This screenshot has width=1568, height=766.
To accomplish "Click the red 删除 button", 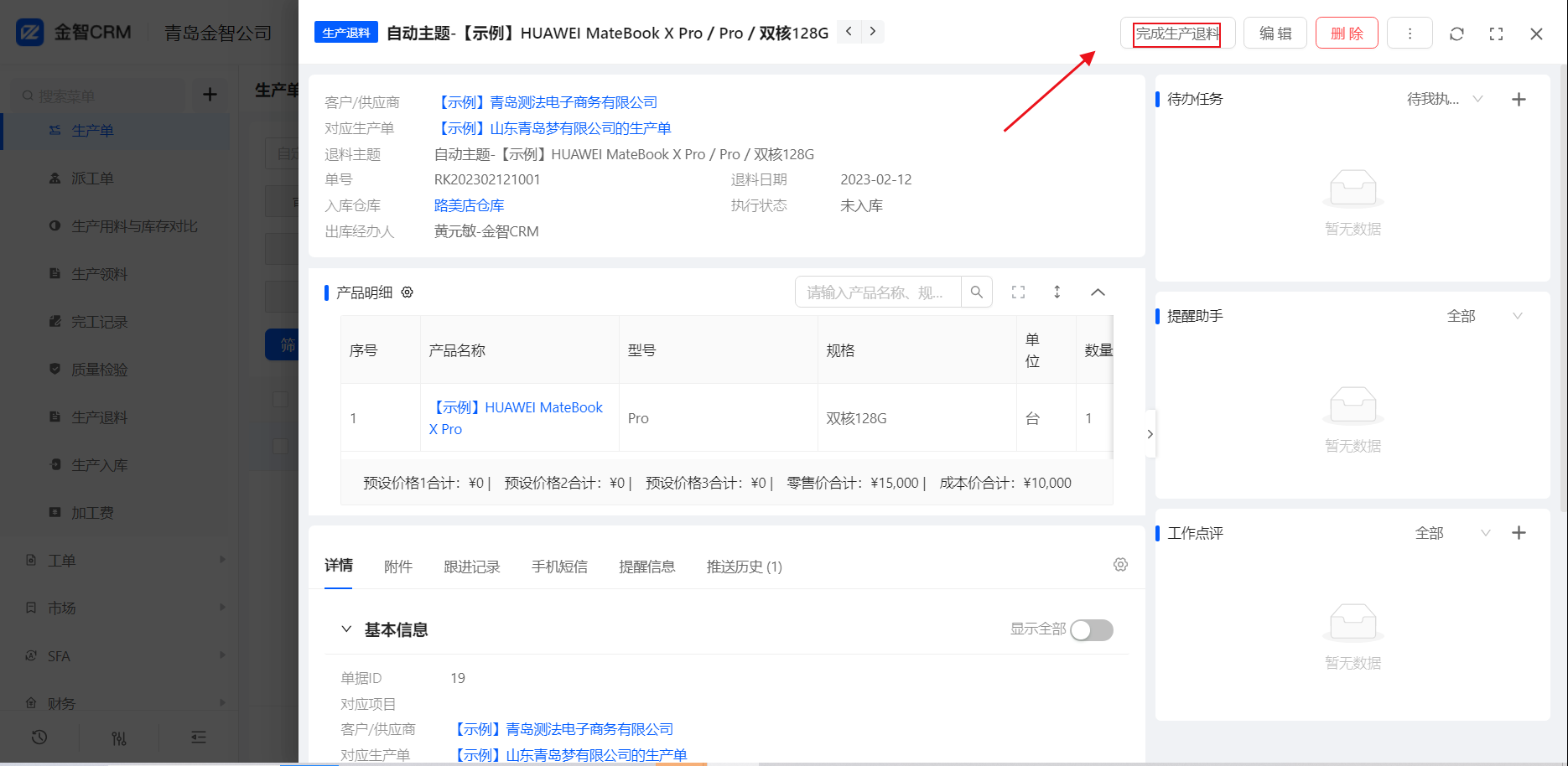I will point(1347,34).
